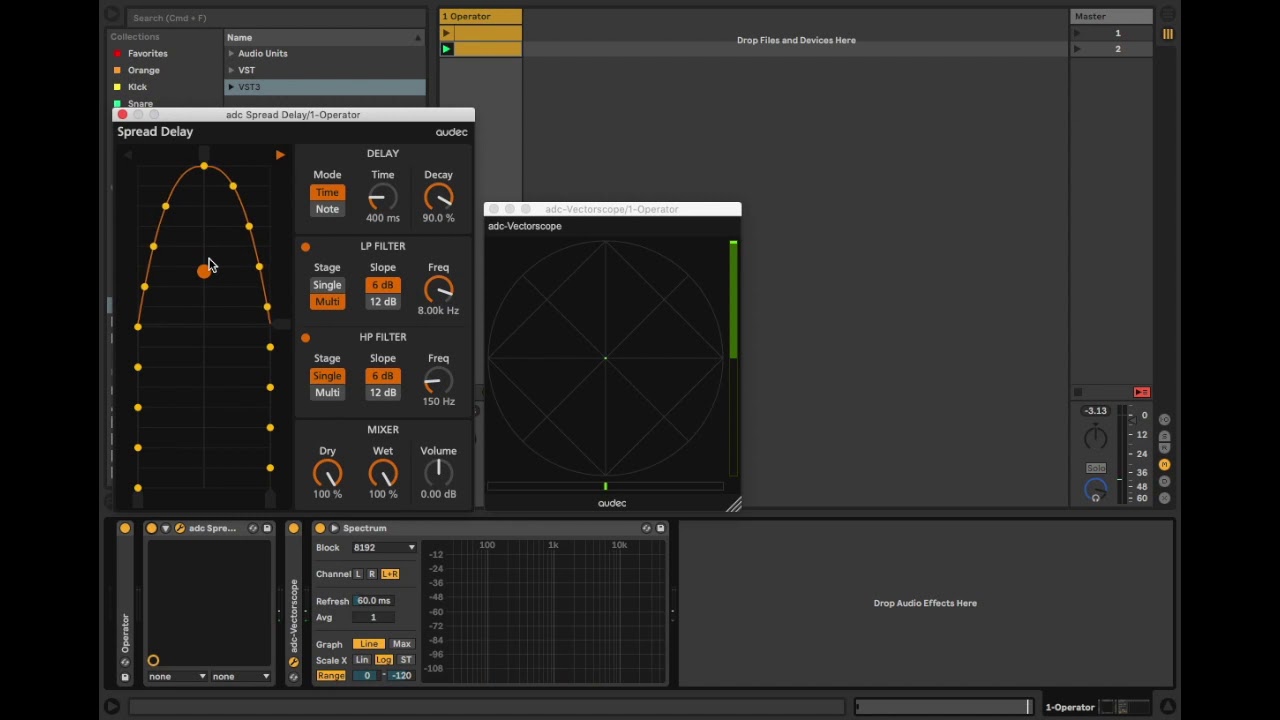This screenshot has height=720, width=1280.
Task: Save the Operator device preset
Action: 125,677
